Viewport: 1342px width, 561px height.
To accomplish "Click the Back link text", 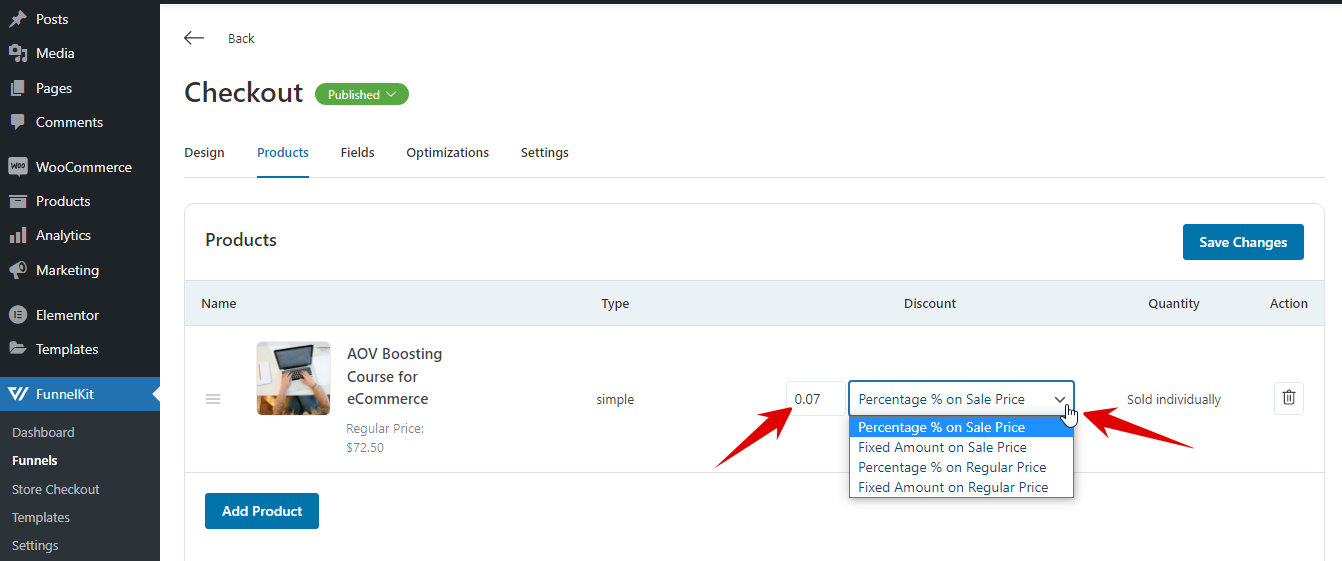I will (x=241, y=38).
